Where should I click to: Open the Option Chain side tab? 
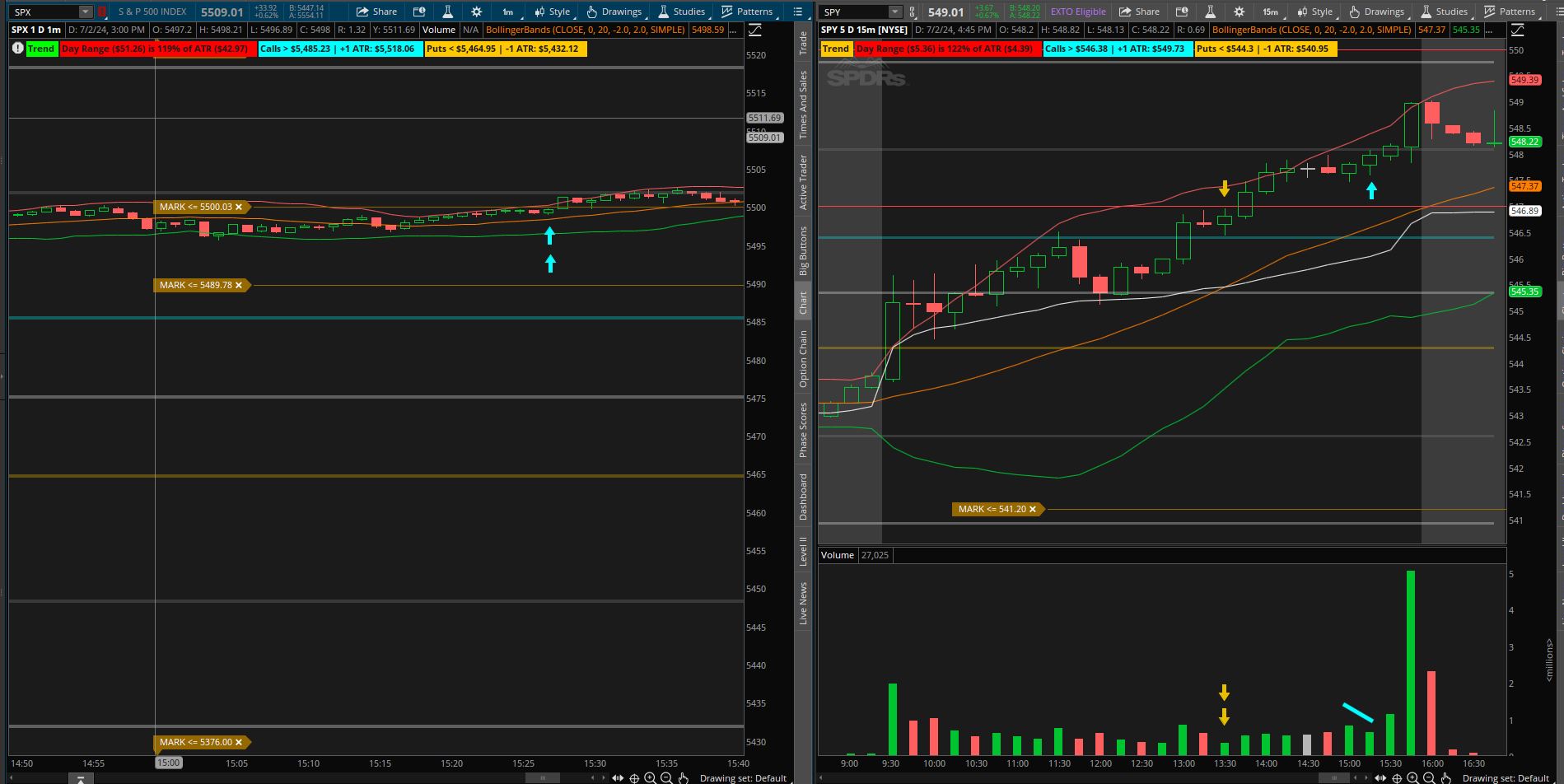click(x=803, y=359)
